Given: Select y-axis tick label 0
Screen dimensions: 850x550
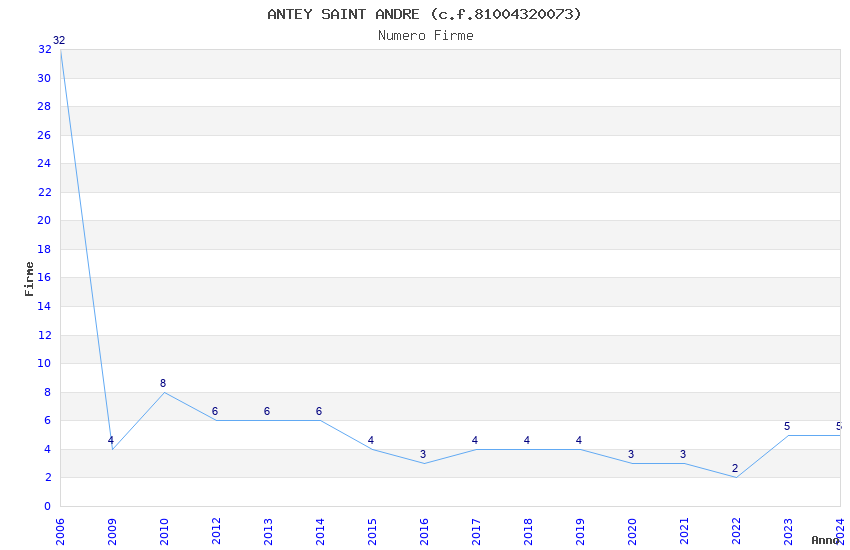Looking at the screenshot, I should 47,506.
